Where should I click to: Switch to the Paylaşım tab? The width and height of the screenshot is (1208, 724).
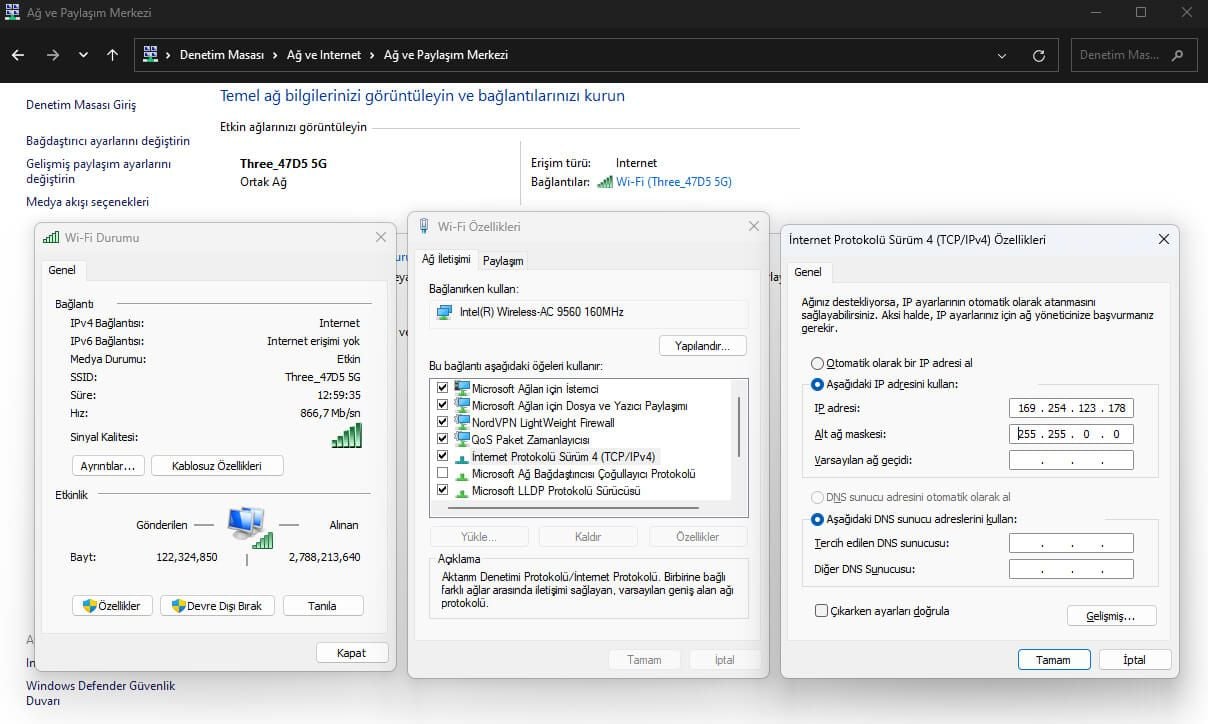[503, 261]
